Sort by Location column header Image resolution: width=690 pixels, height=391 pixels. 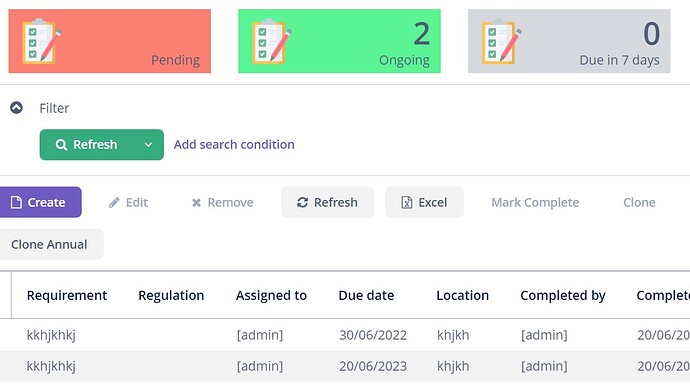coord(462,296)
